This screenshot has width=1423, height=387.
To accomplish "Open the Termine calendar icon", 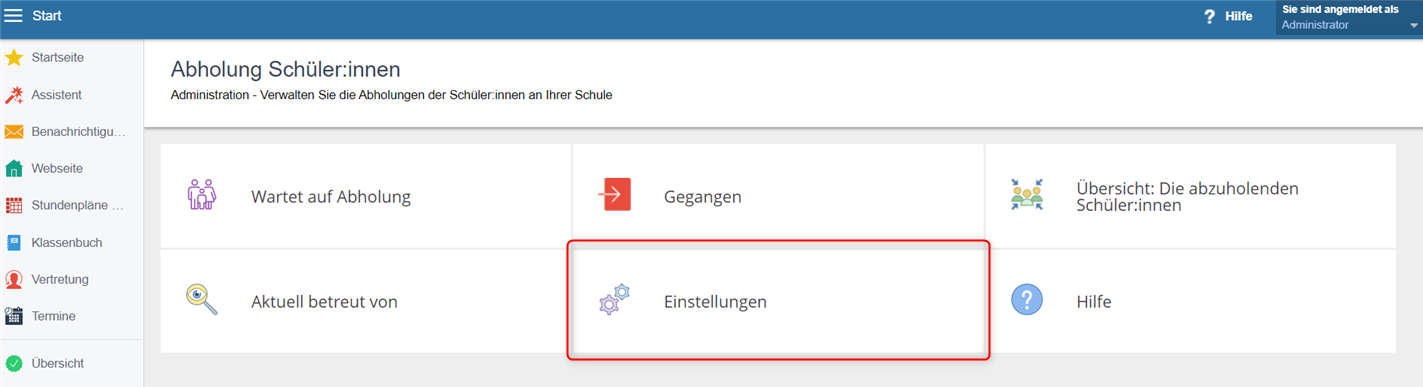I will [14, 316].
